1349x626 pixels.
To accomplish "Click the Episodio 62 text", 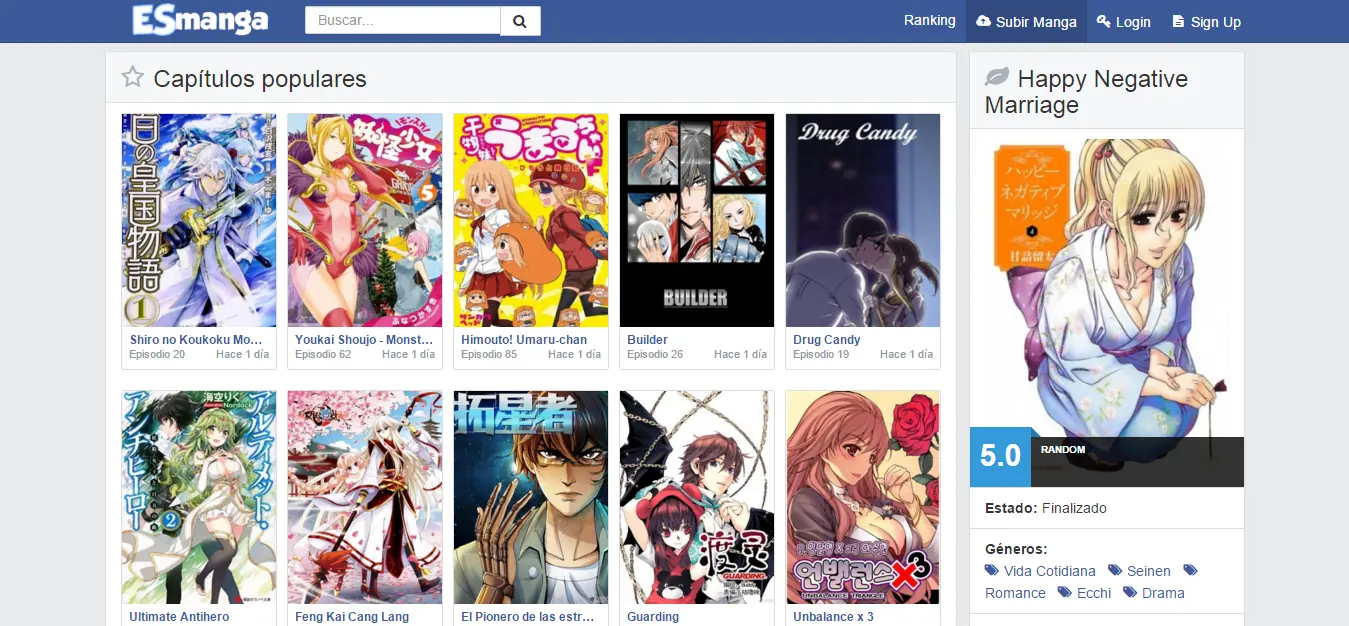I will pos(323,354).
